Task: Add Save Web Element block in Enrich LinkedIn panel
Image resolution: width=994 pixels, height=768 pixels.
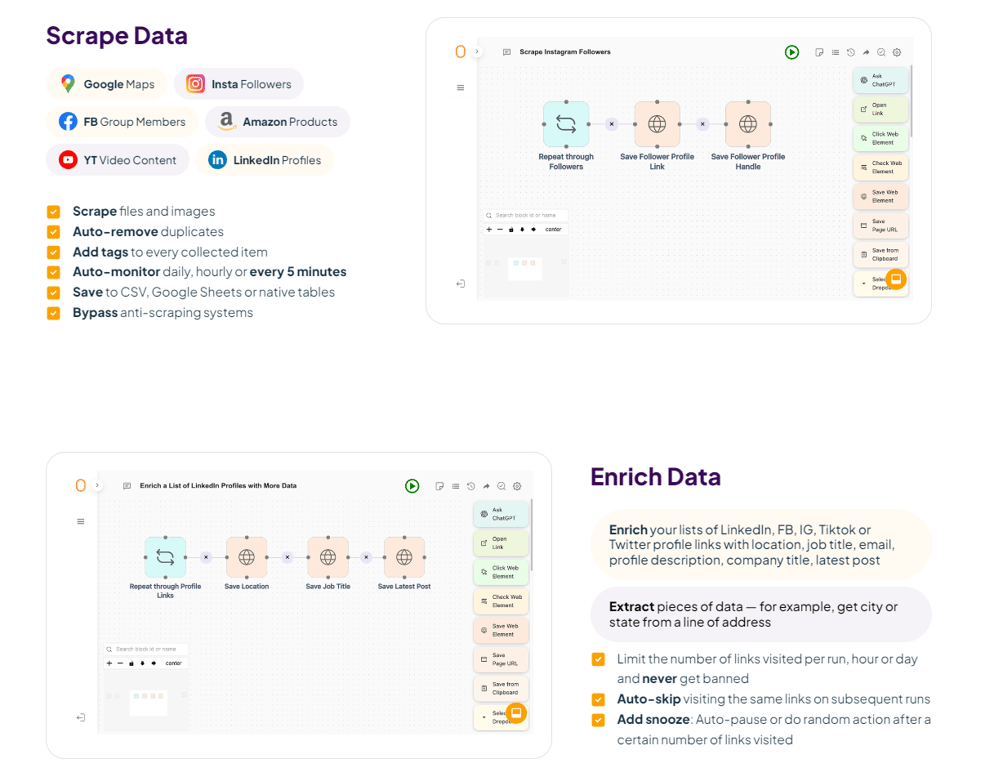Action: 501,630
